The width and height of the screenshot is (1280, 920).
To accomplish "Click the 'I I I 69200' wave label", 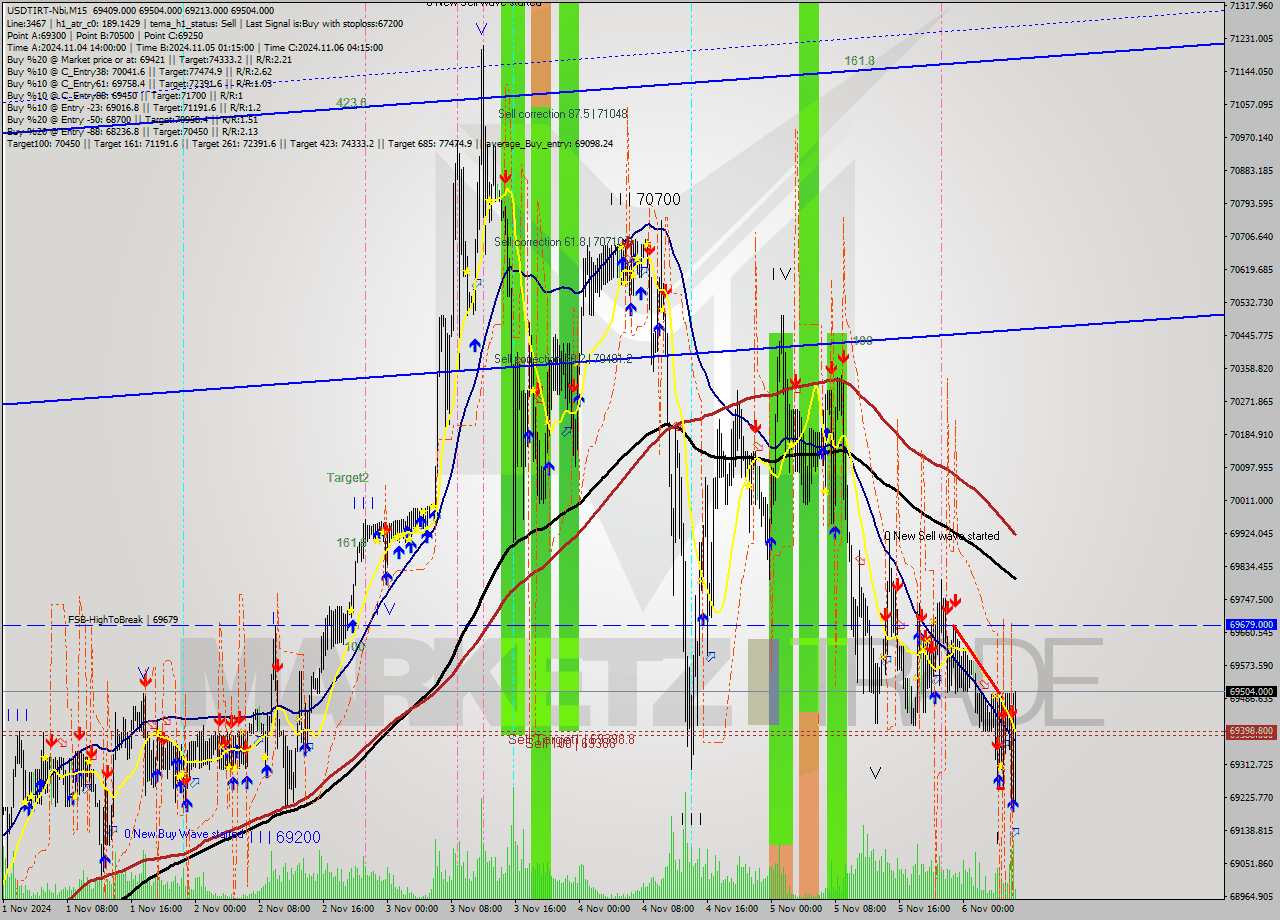I will (285, 837).
